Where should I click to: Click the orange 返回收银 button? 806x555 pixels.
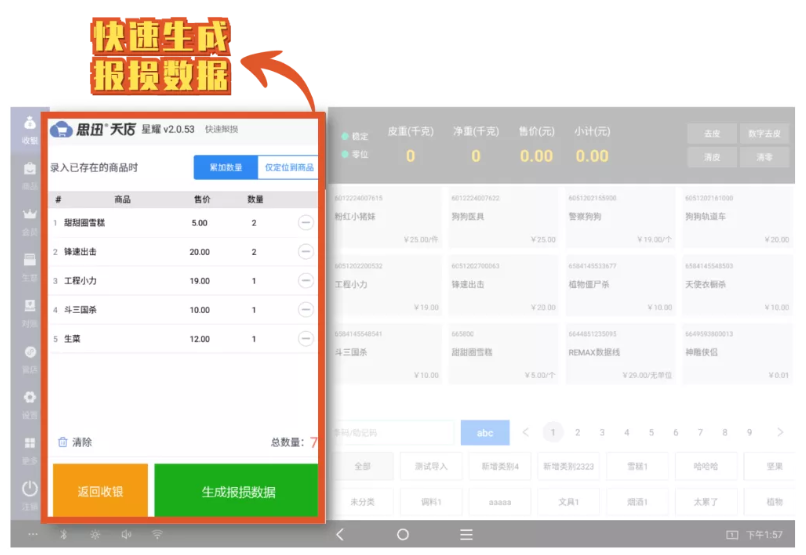pyautogui.click(x=100, y=492)
